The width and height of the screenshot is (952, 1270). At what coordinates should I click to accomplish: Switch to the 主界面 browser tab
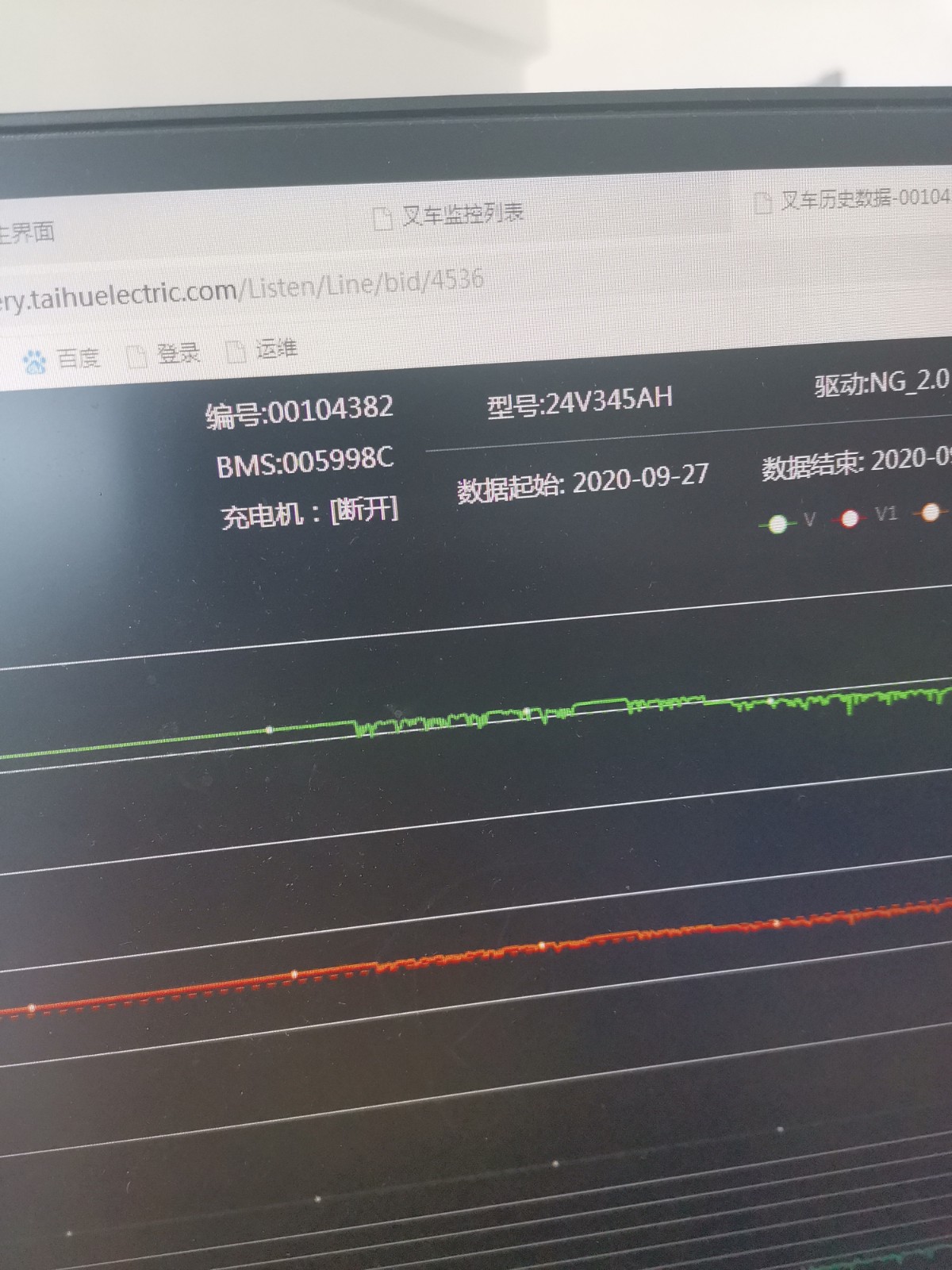point(27,233)
